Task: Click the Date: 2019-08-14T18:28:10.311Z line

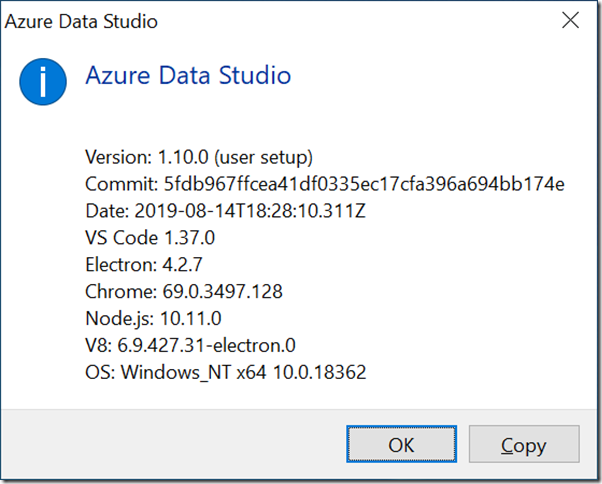Action: coord(225,211)
